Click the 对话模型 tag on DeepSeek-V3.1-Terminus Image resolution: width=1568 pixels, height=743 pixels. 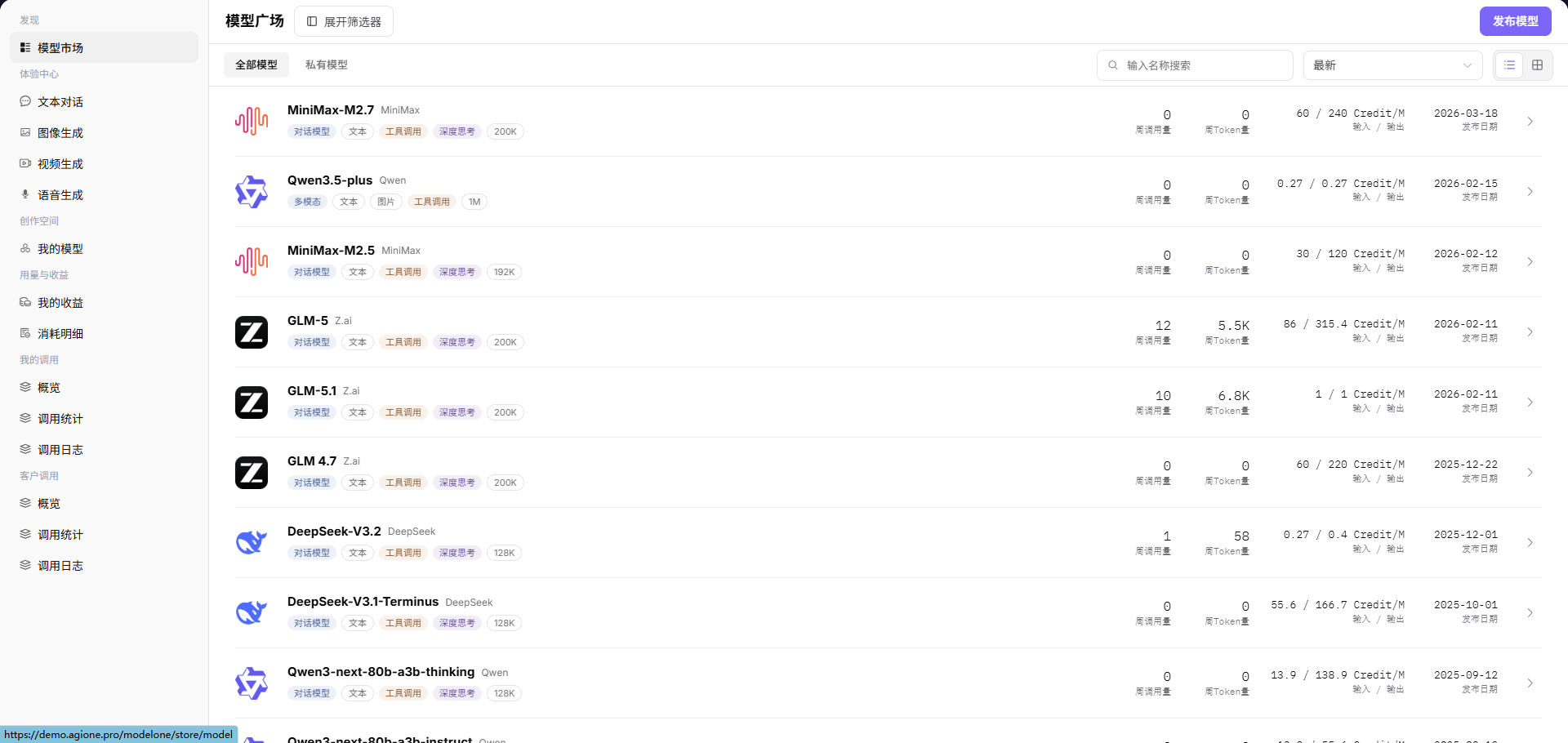coord(312,623)
